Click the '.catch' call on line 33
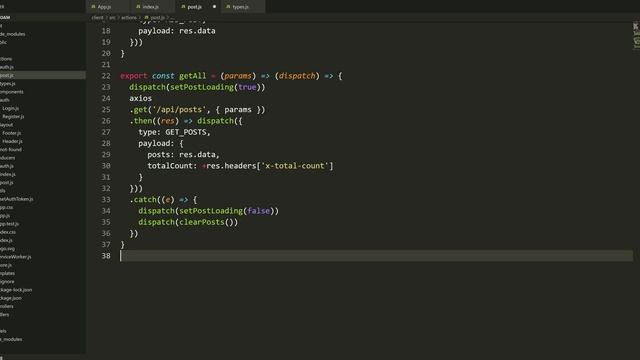 [143, 200]
